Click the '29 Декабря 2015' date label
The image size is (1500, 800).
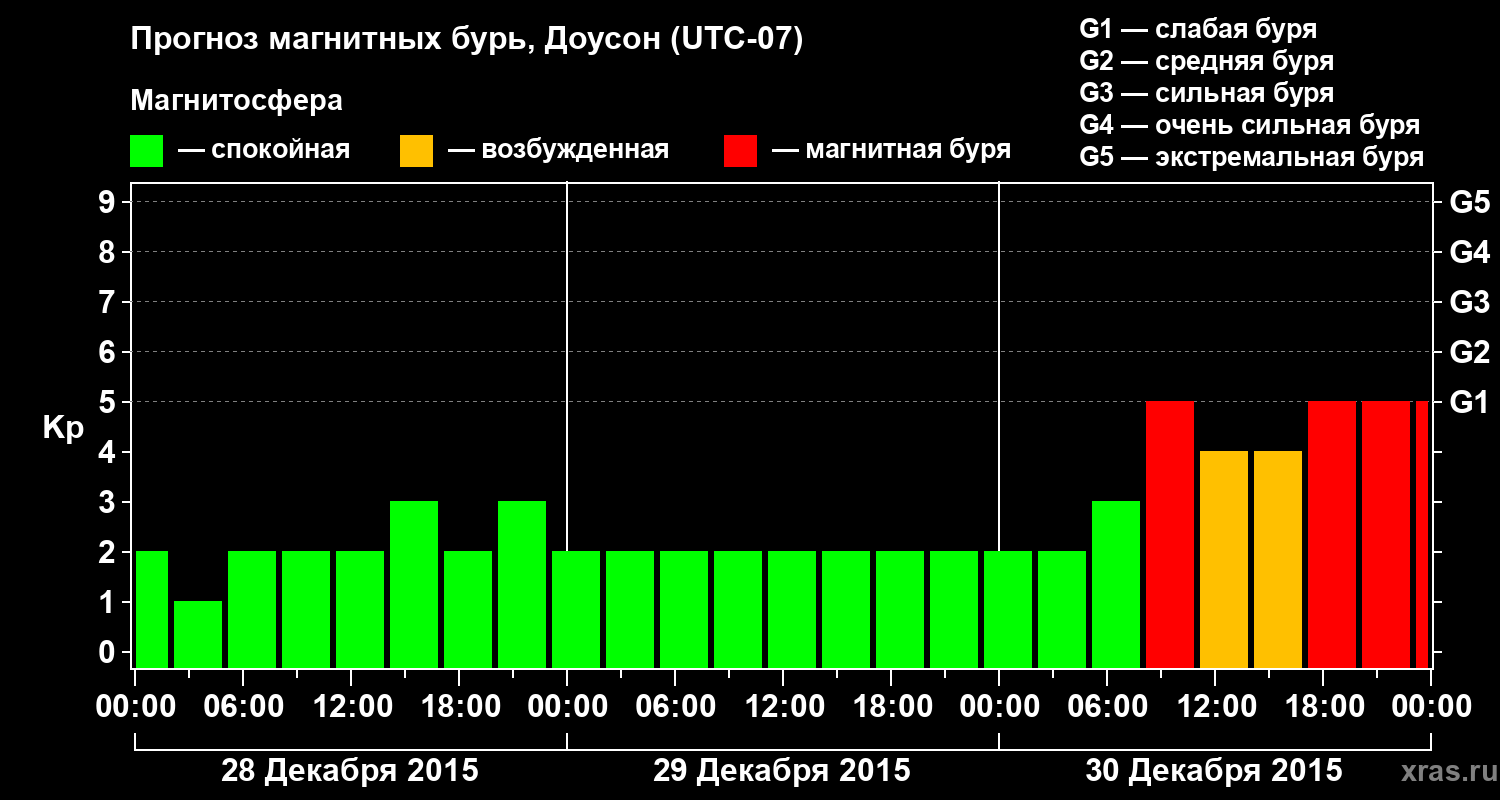[x=782, y=771]
